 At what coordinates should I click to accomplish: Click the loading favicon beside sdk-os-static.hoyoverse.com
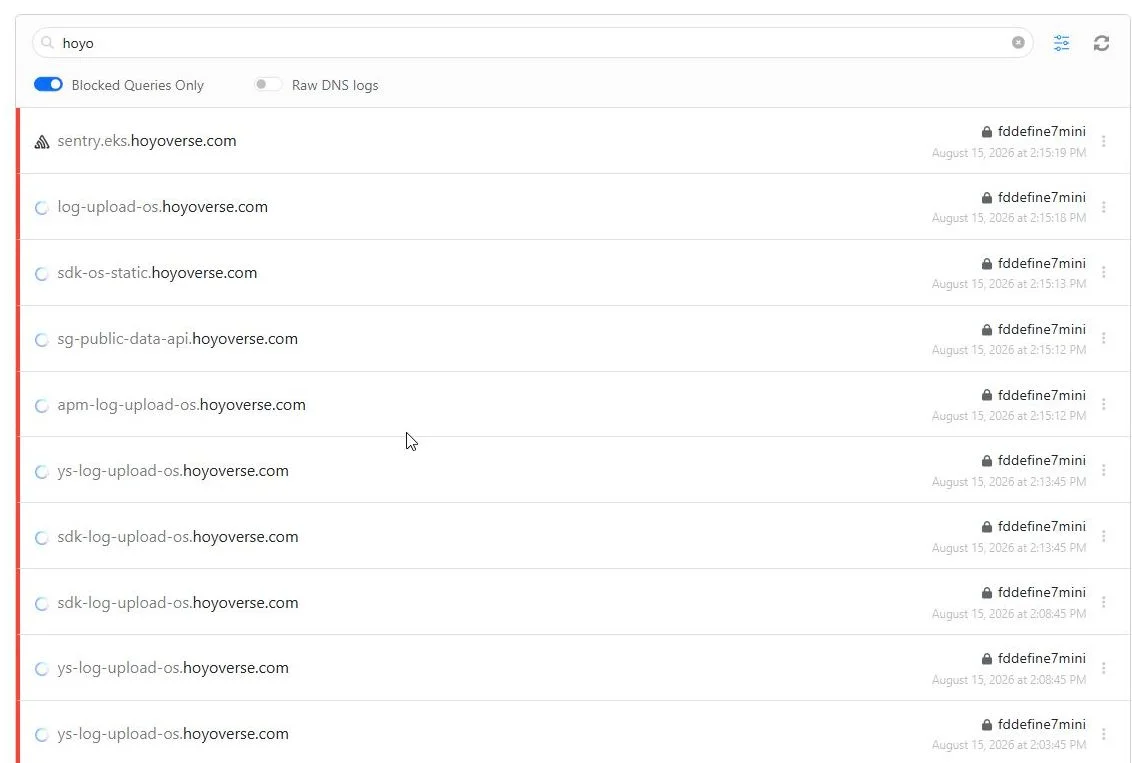tap(42, 274)
